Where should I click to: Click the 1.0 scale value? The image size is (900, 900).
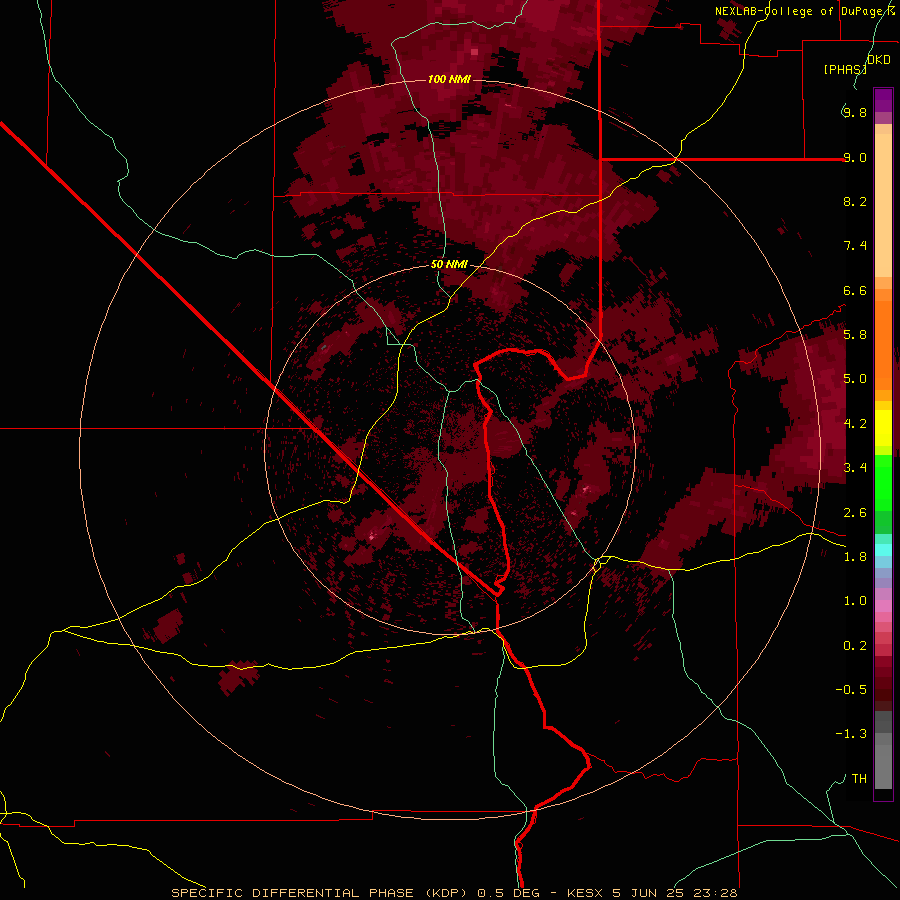coord(855,601)
